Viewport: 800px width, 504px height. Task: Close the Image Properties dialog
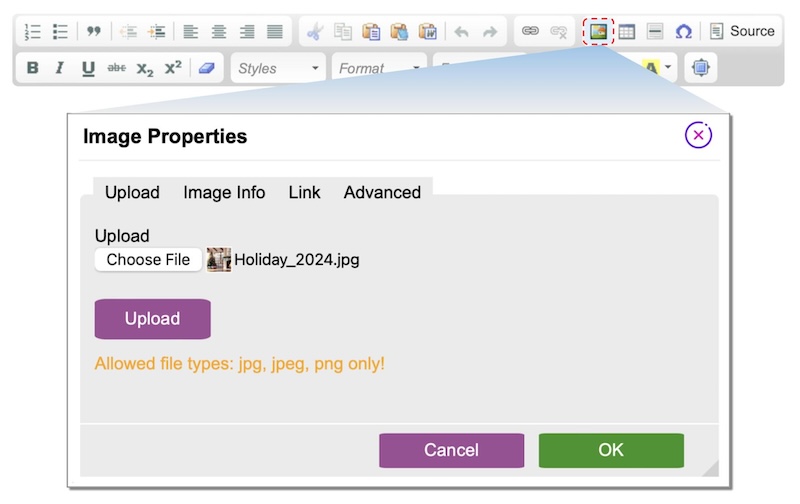698,135
